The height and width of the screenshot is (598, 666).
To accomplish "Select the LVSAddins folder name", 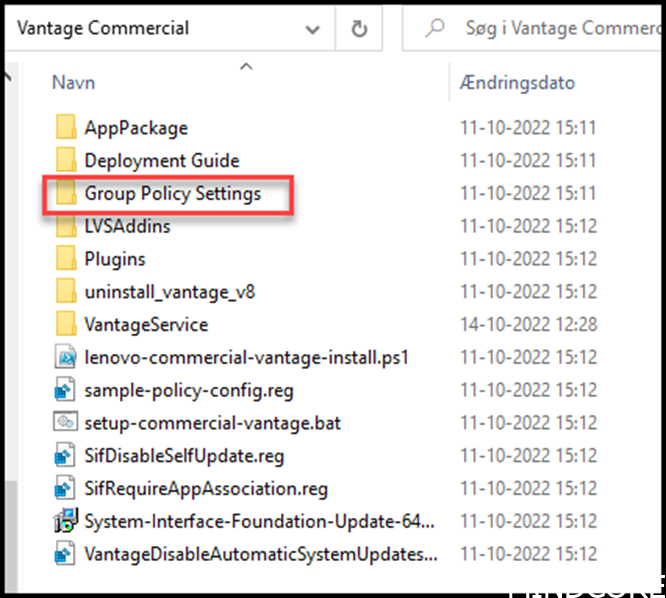I will 127,226.
